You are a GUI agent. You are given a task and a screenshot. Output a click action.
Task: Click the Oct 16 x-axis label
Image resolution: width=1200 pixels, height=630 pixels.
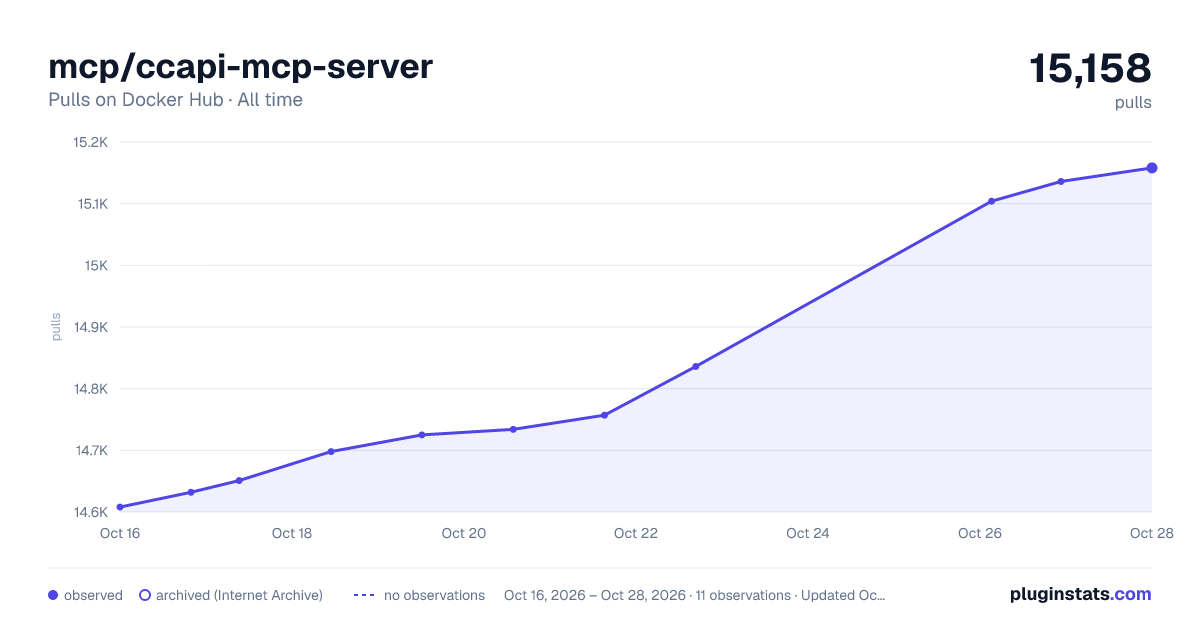pos(120,533)
